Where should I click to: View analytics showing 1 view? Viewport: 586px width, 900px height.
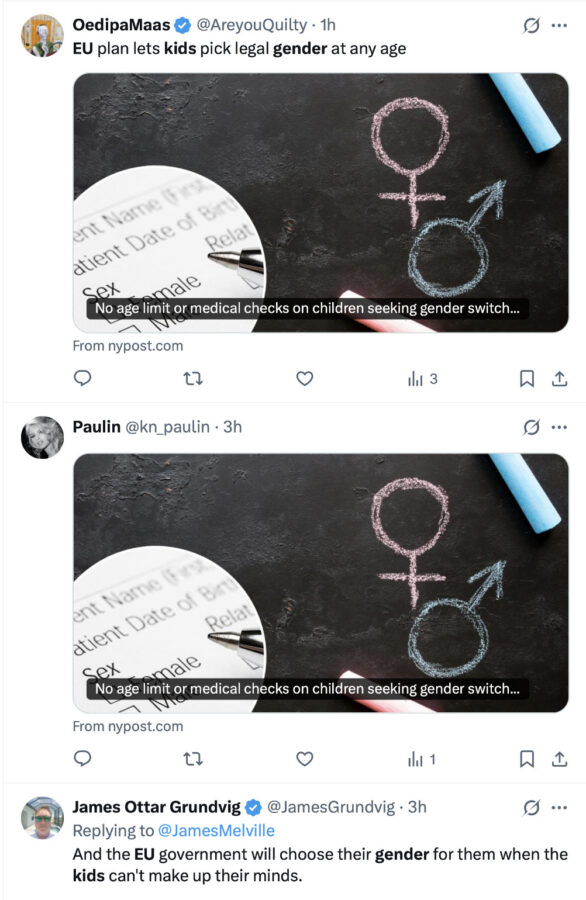[x=422, y=759]
